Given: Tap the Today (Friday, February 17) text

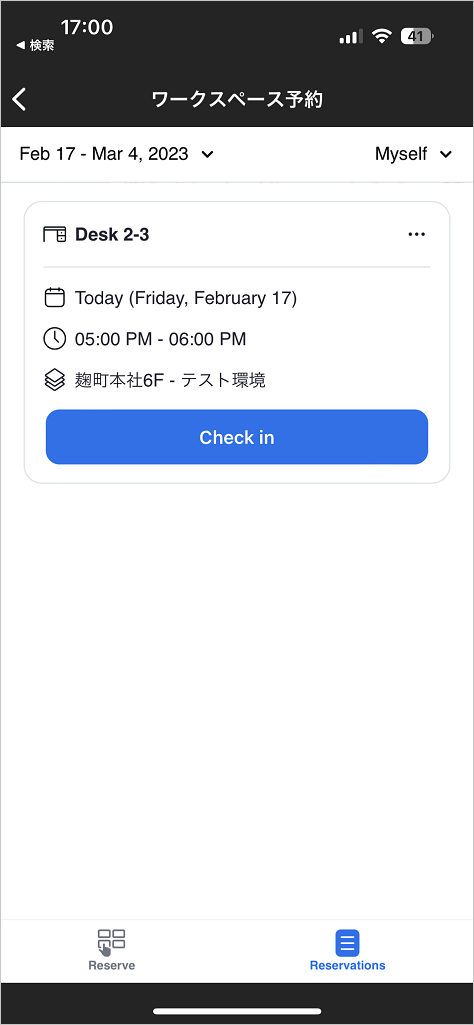Looking at the screenshot, I should tap(186, 299).
